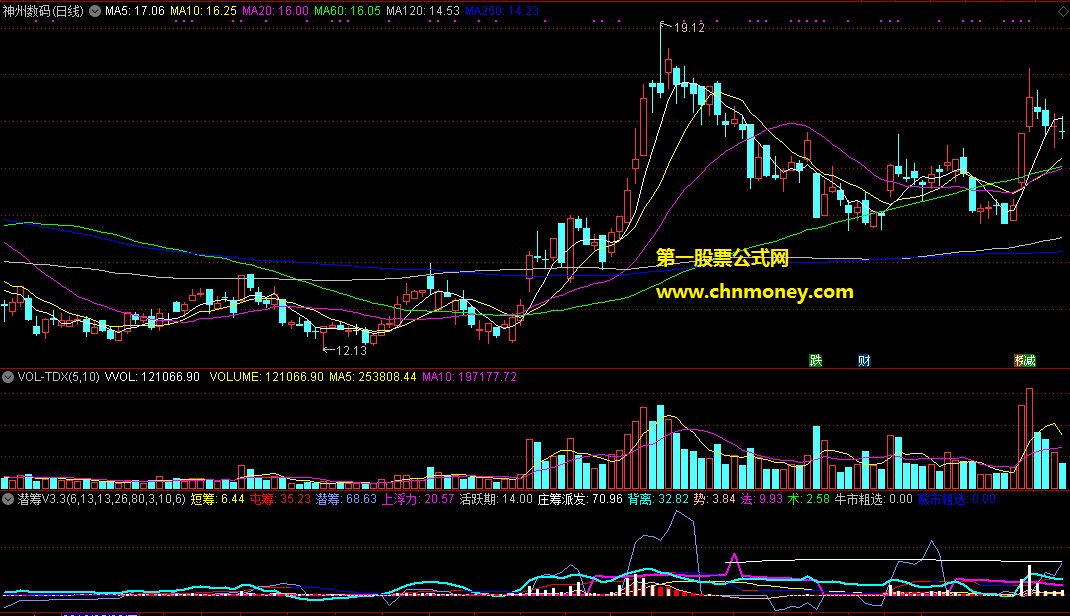Click the 潜筹V3.3(6,13,13,26,80,3,10,6) indicator name
This screenshot has width=1070, height=616.
101,499
